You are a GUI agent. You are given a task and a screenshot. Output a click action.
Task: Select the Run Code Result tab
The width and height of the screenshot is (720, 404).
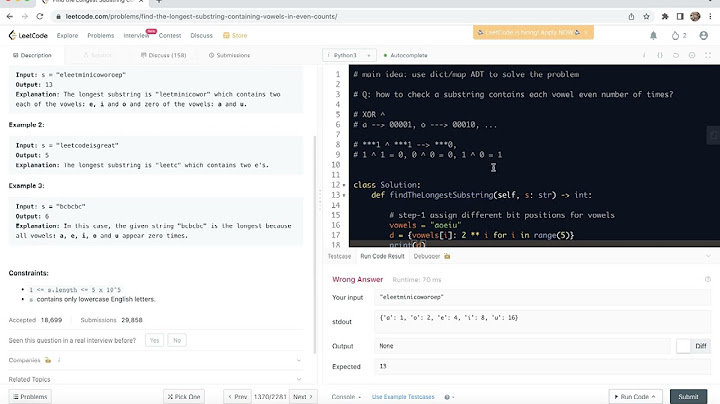382,256
